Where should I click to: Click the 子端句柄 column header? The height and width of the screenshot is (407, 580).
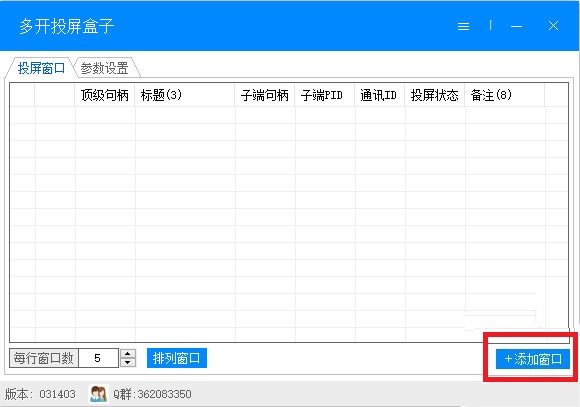[x=265, y=95]
